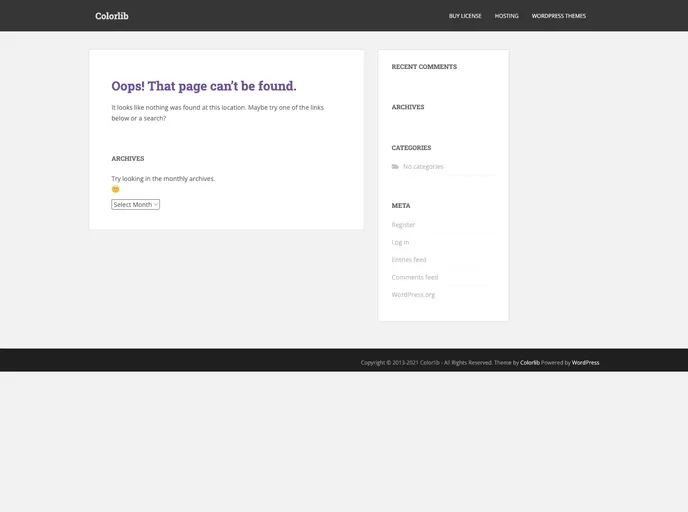Click the Categories widget heading
The image size is (688, 512).
[x=411, y=148]
